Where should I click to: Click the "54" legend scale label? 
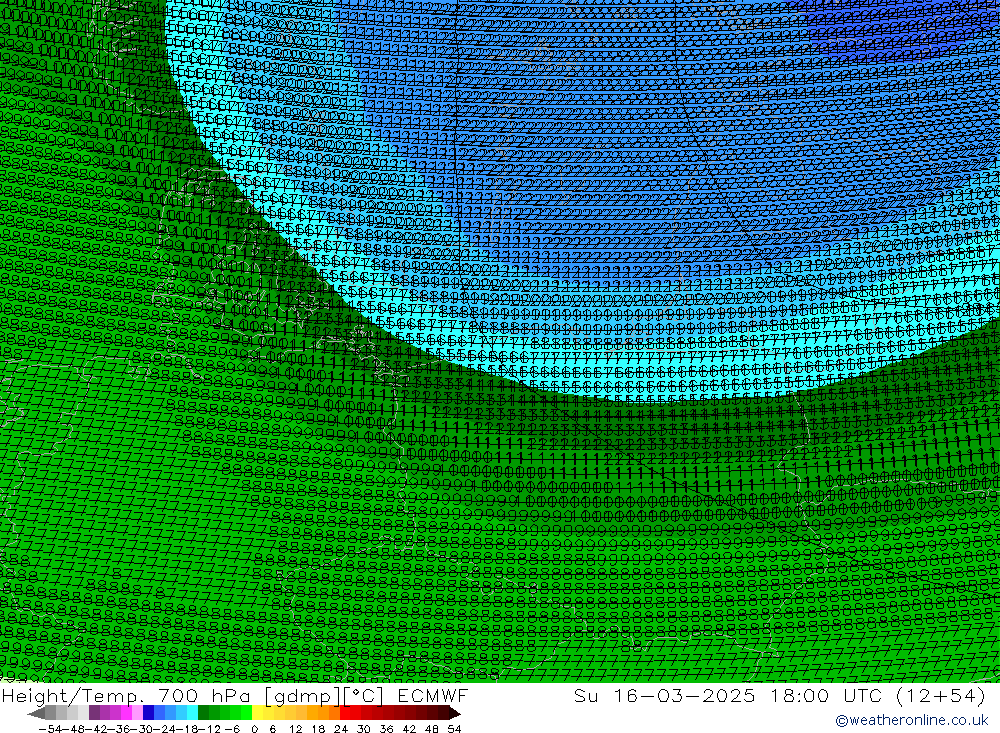454,729
